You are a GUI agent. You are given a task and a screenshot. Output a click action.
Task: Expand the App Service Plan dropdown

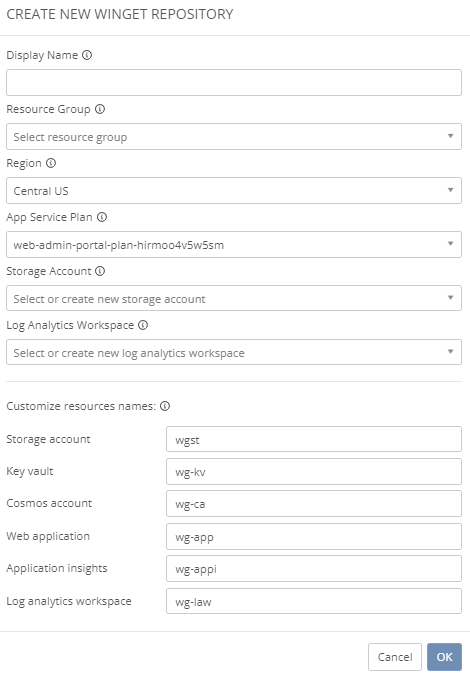click(234, 245)
